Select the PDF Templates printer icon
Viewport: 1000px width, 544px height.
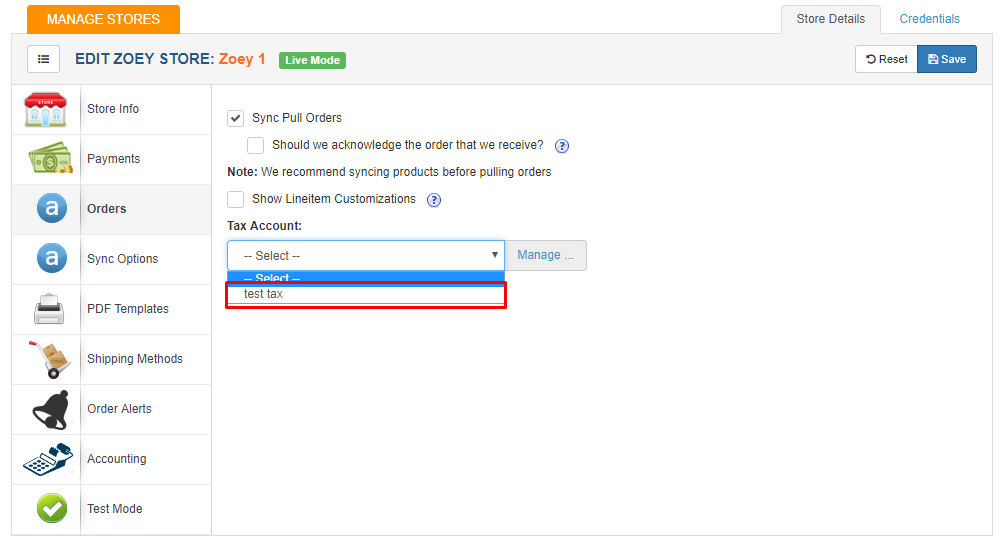(x=49, y=309)
